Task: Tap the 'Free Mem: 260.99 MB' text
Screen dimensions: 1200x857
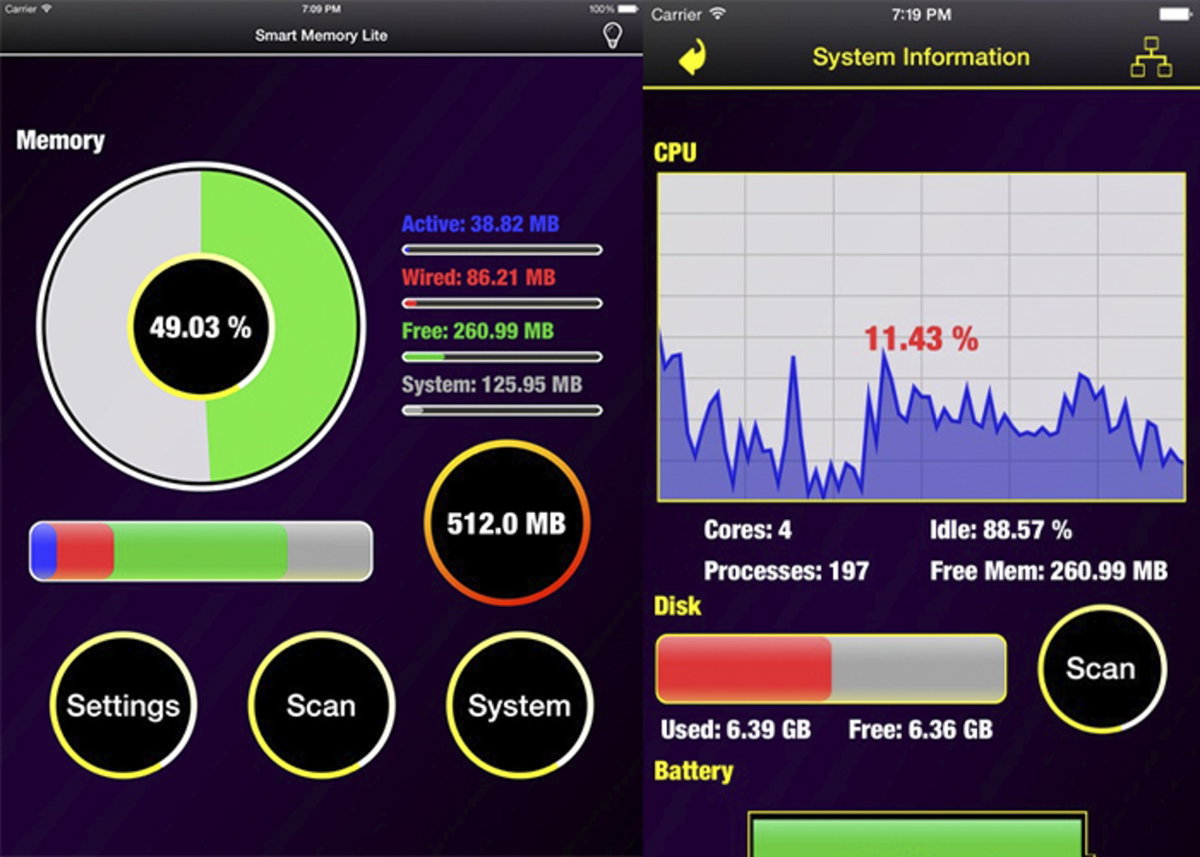Action: click(x=1049, y=572)
